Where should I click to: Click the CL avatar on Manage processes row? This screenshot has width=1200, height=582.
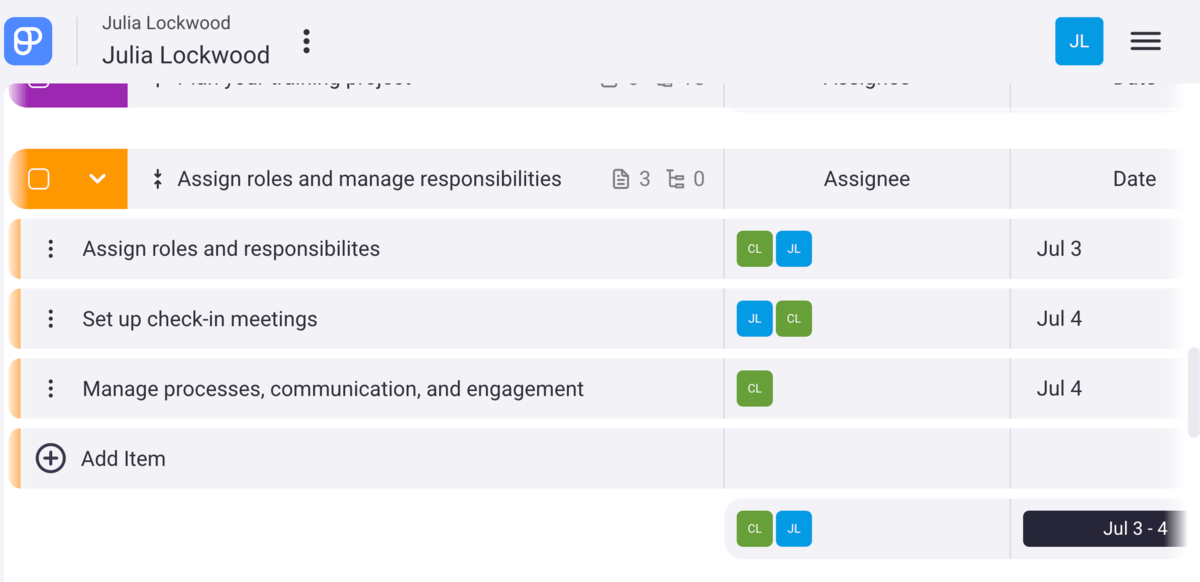(x=753, y=388)
